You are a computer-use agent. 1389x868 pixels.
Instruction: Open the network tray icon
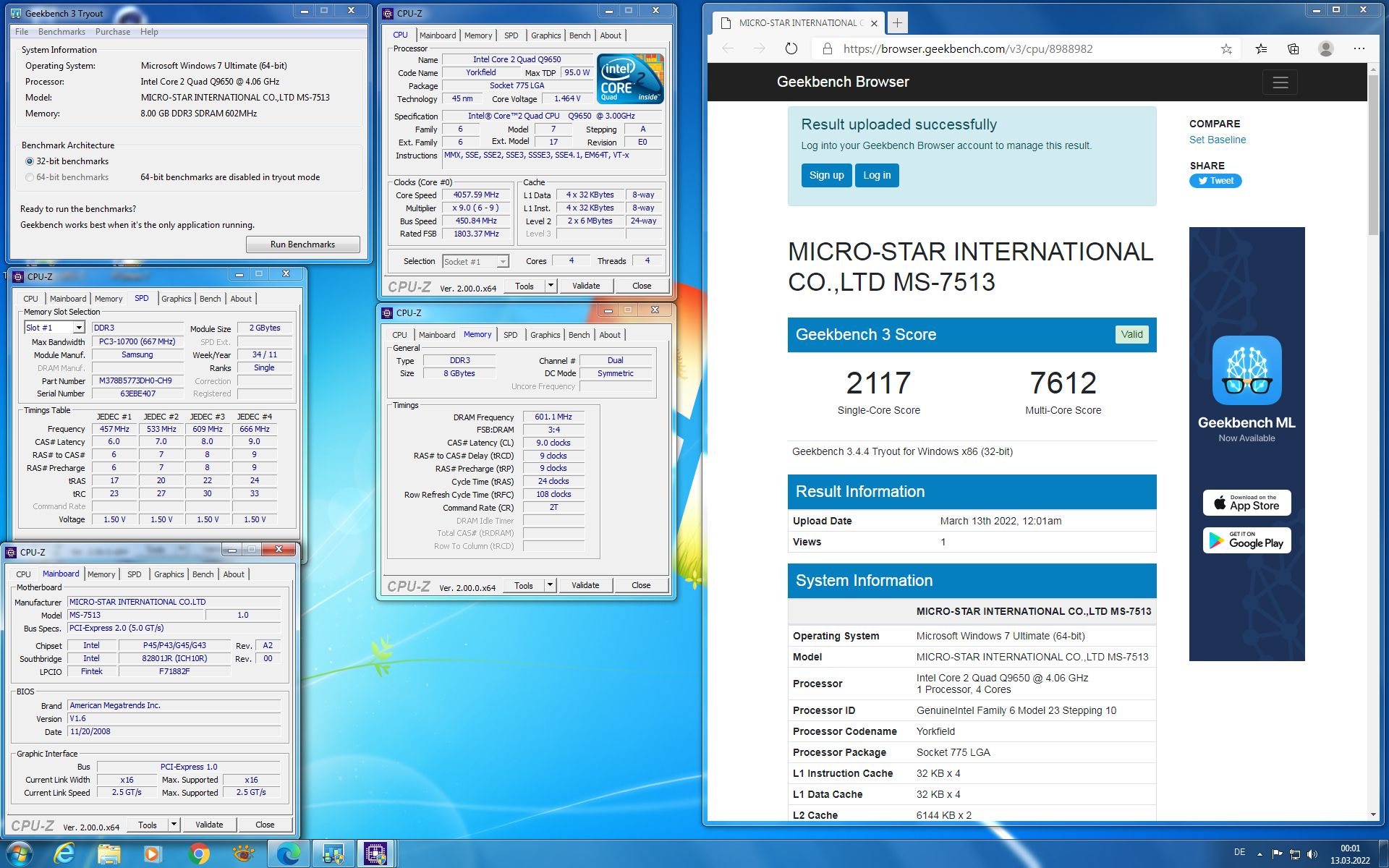pos(1295,854)
